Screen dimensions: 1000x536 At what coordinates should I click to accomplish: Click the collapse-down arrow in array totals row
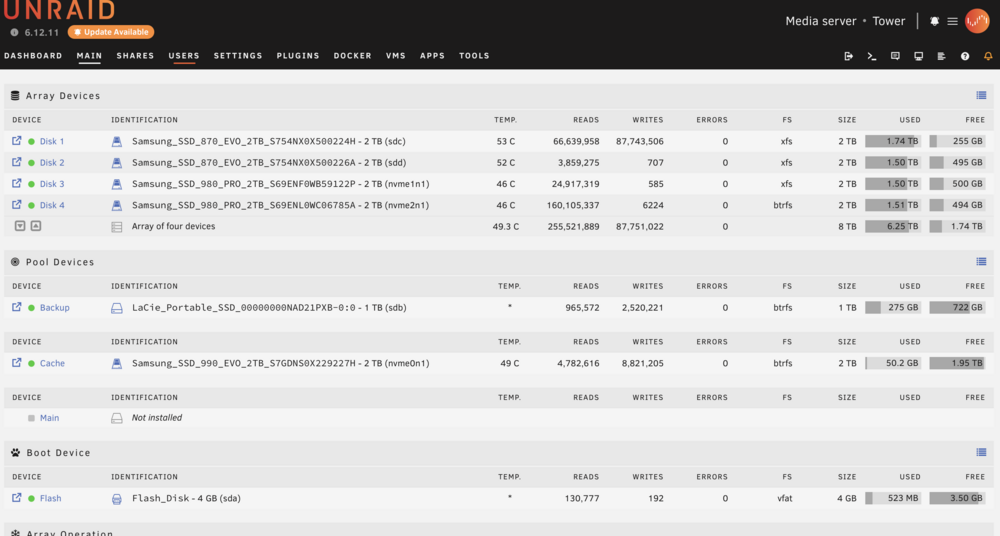point(20,226)
